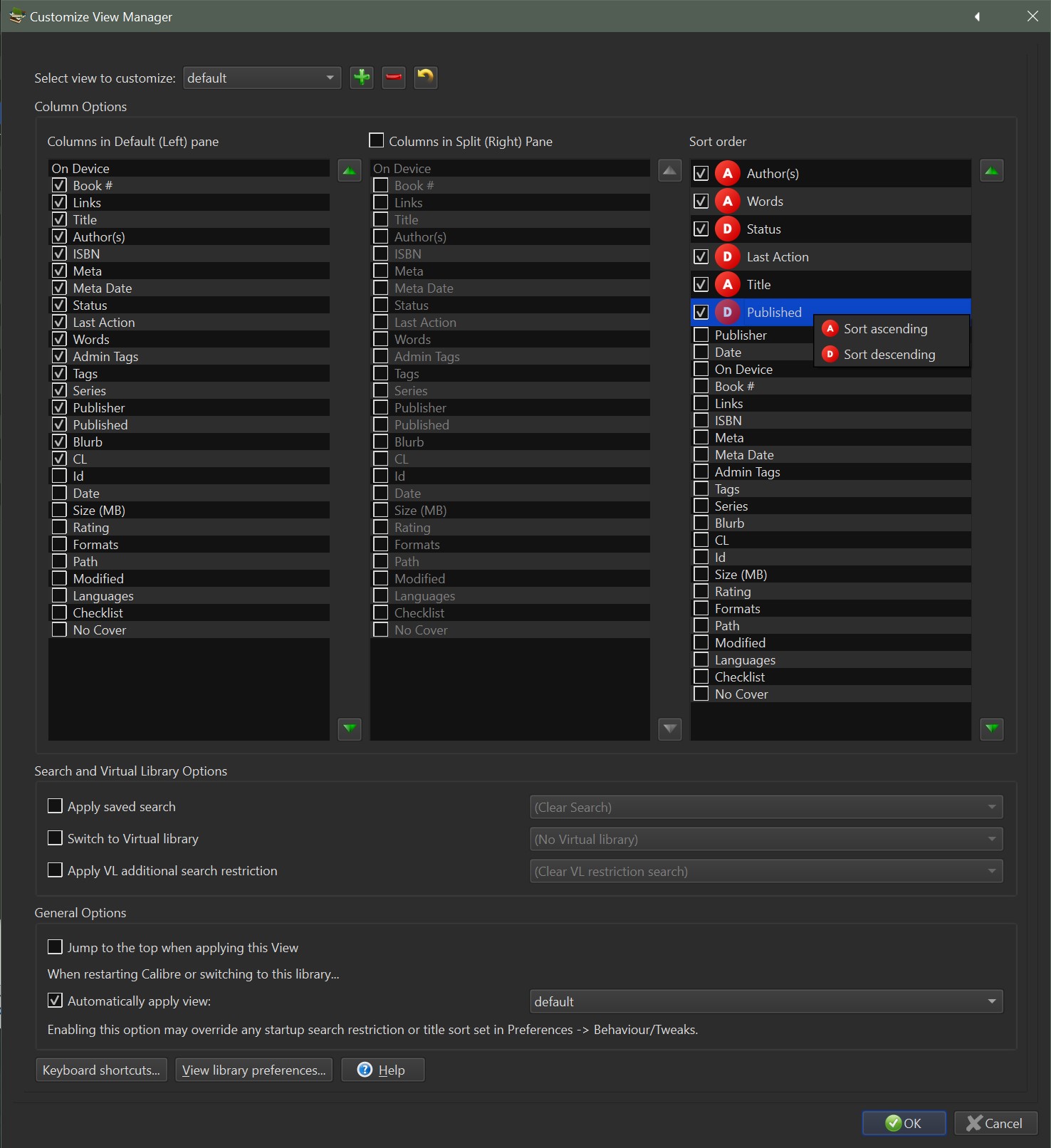1051x1148 pixels.
Task: Check Checklist in Sort order list
Action: click(701, 677)
